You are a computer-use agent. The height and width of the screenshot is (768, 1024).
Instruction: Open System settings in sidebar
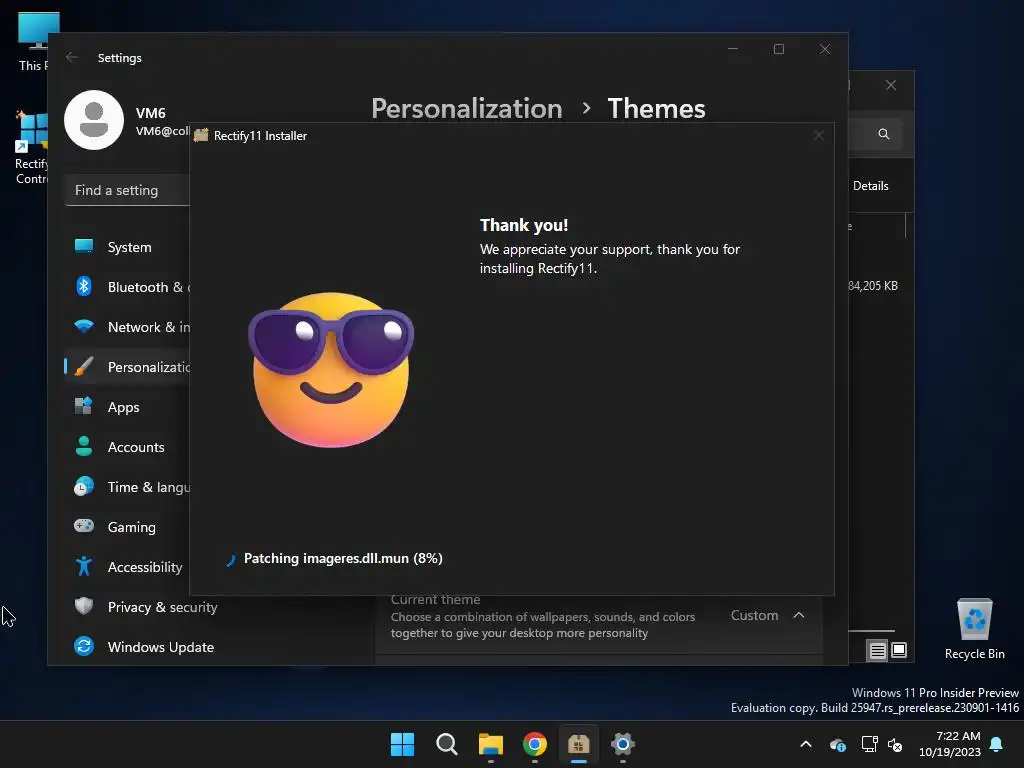coord(127,247)
